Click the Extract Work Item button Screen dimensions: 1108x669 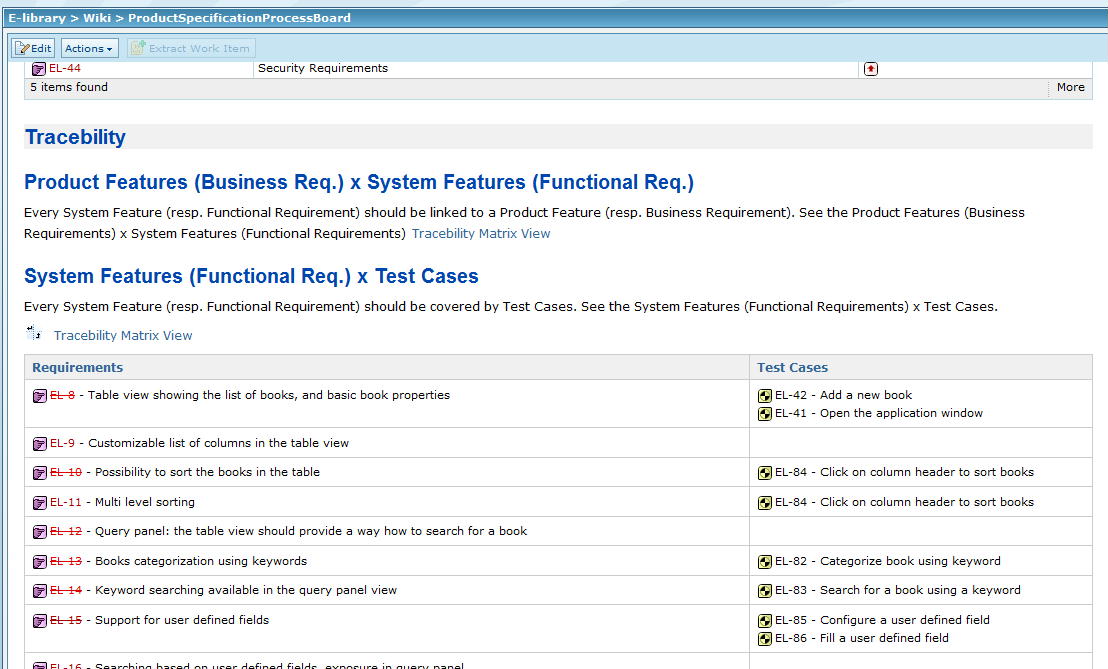pos(191,48)
